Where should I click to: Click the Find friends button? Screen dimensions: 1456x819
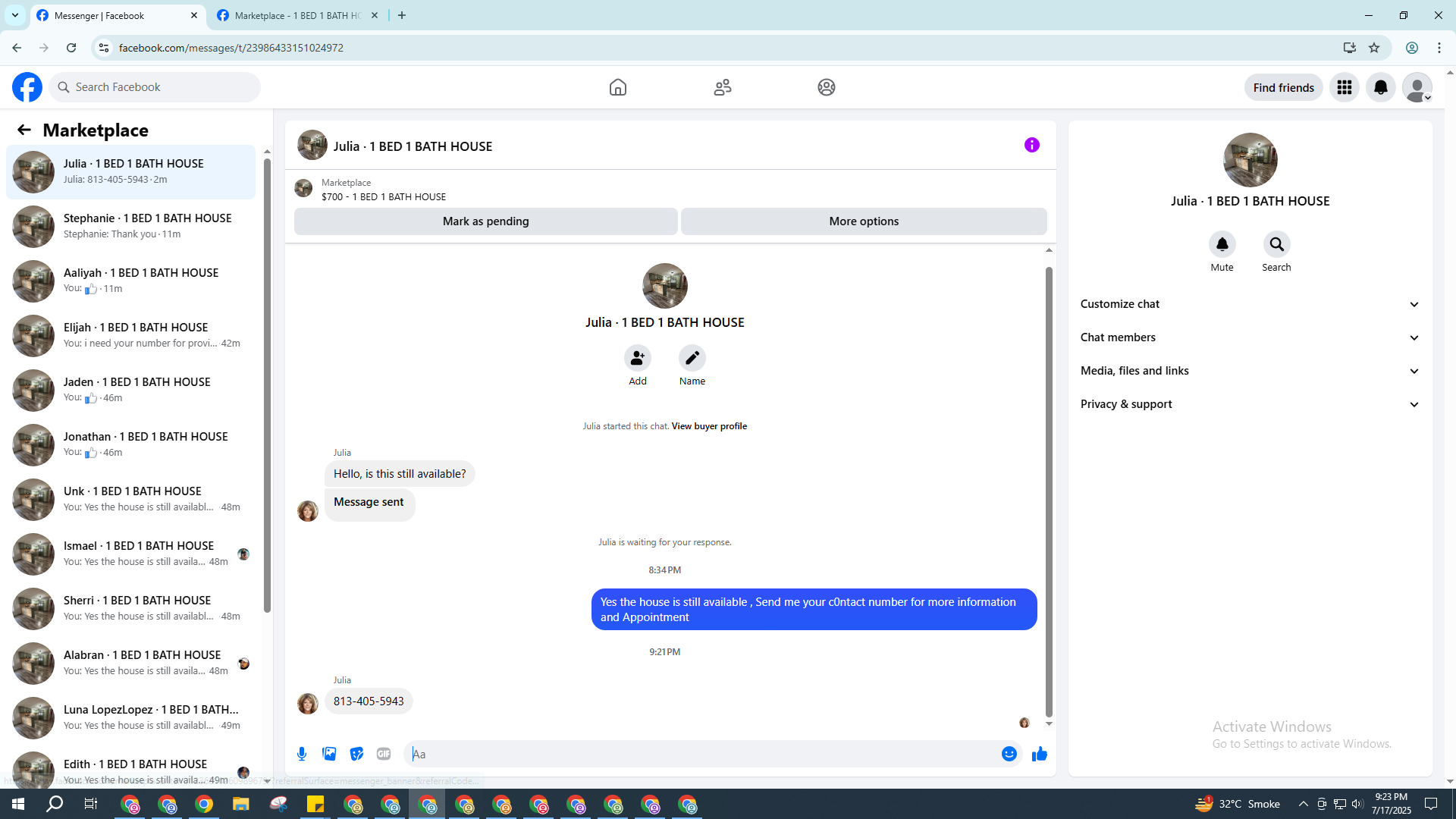point(1283,87)
